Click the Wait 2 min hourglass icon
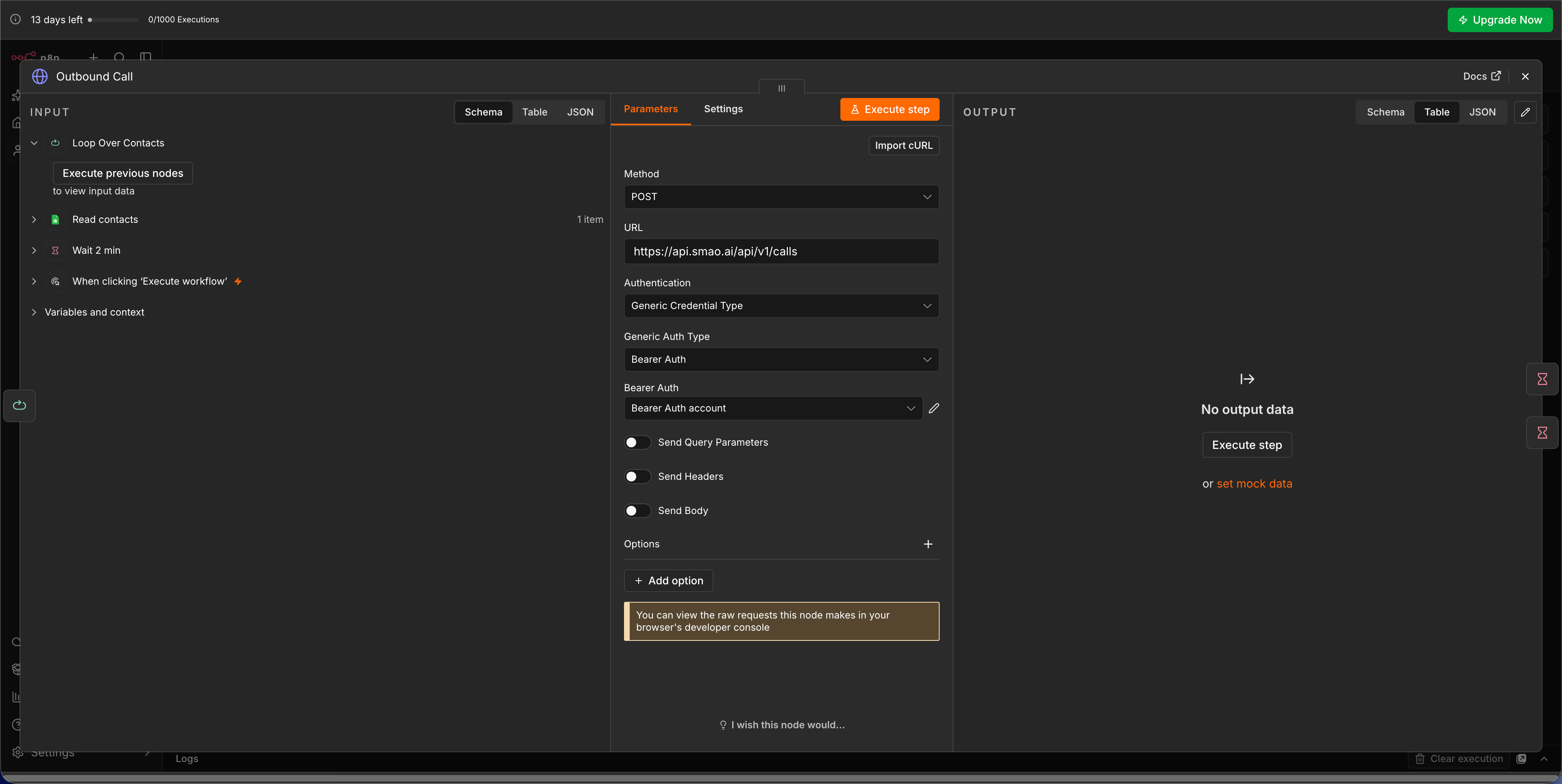This screenshot has width=1562, height=784. coord(55,250)
